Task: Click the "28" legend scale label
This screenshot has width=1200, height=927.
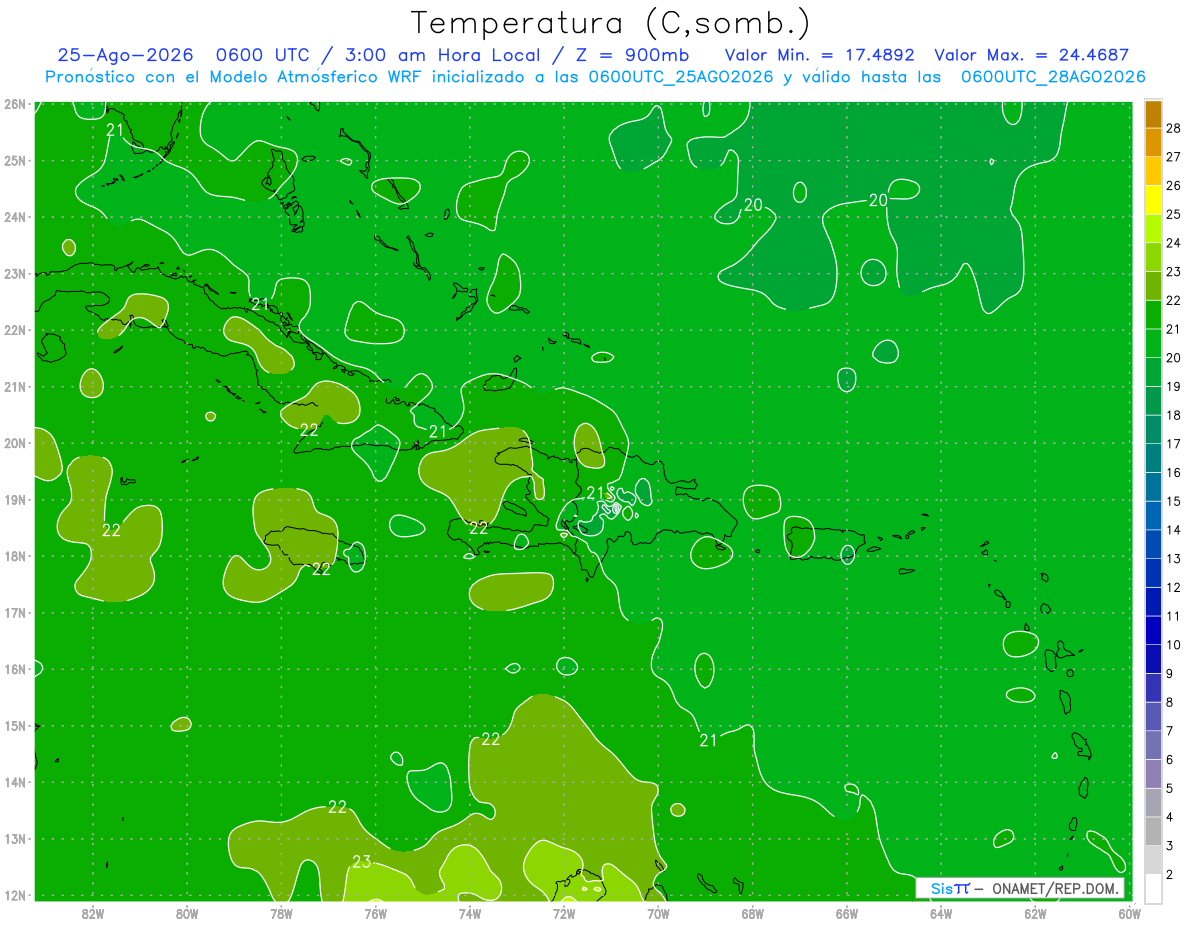Action: pyautogui.click(x=1173, y=128)
